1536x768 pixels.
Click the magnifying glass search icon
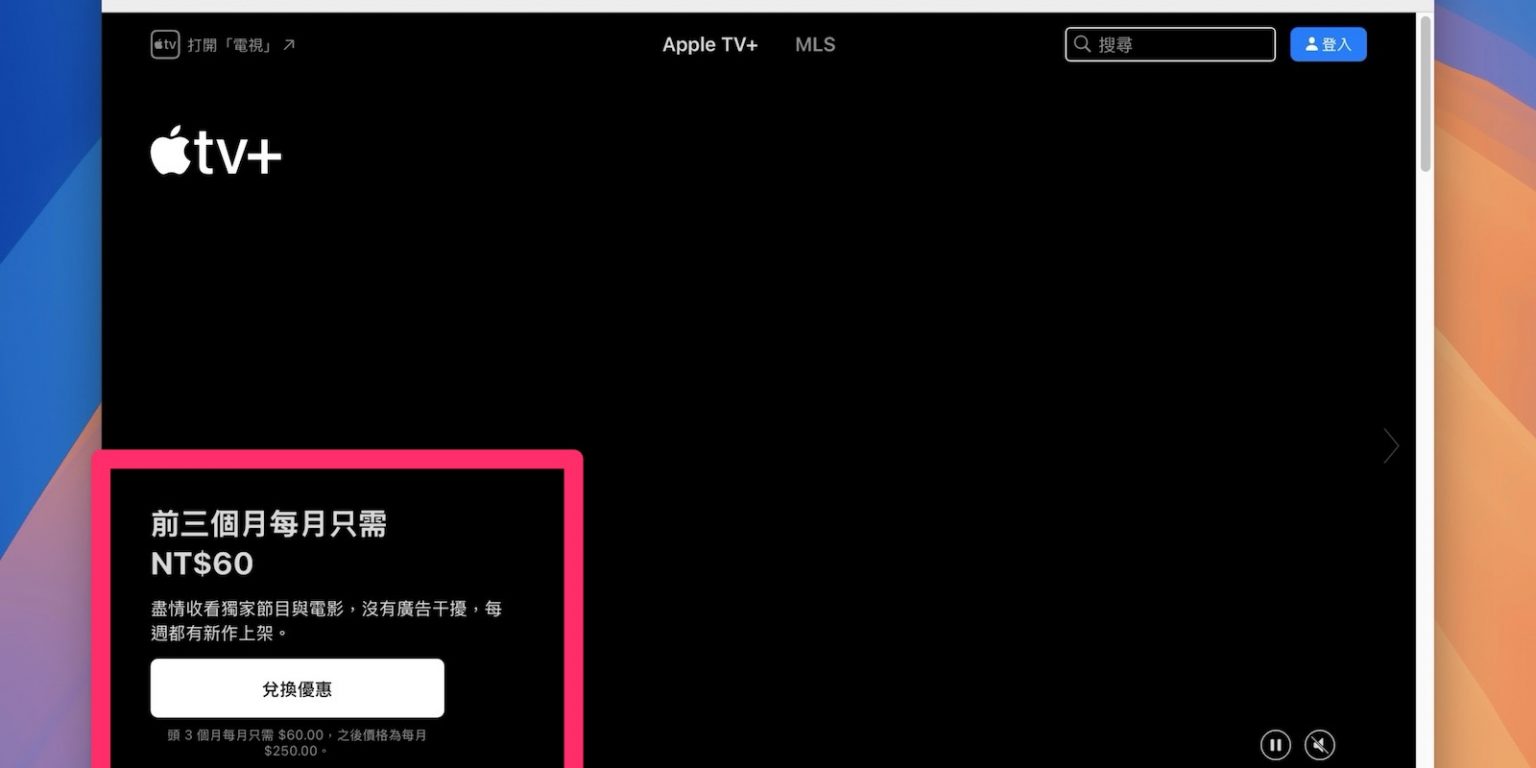click(x=1082, y=45)
